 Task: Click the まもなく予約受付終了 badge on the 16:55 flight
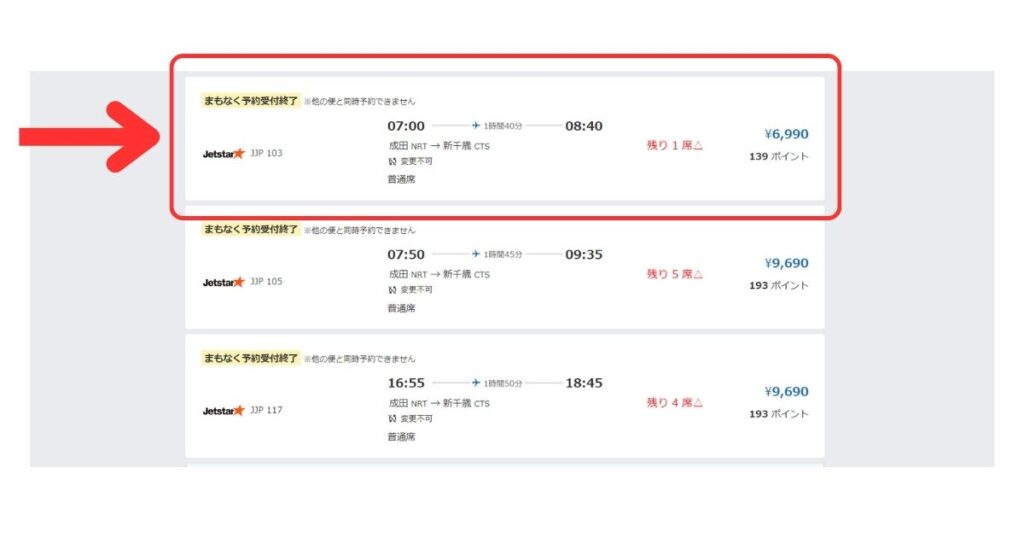coord(251,358)
